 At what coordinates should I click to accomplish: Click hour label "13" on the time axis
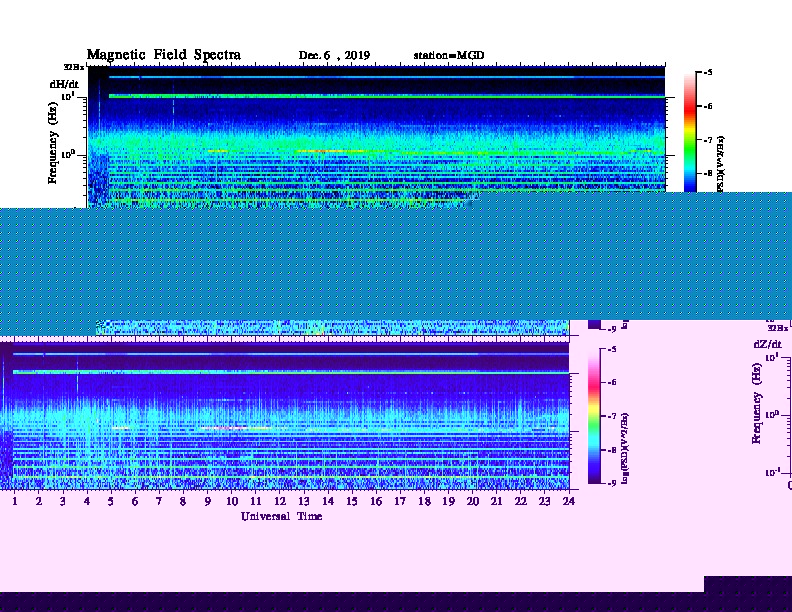304,501
